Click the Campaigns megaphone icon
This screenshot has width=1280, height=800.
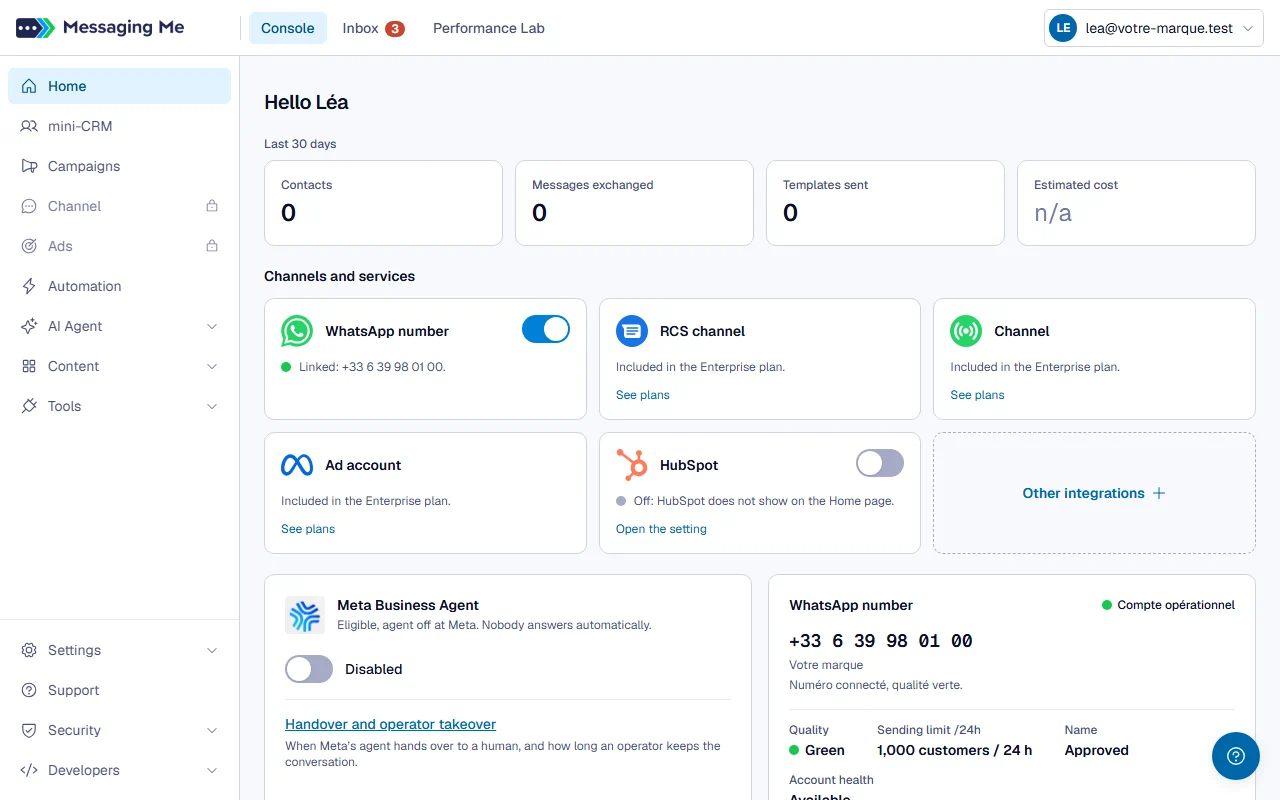29,166
